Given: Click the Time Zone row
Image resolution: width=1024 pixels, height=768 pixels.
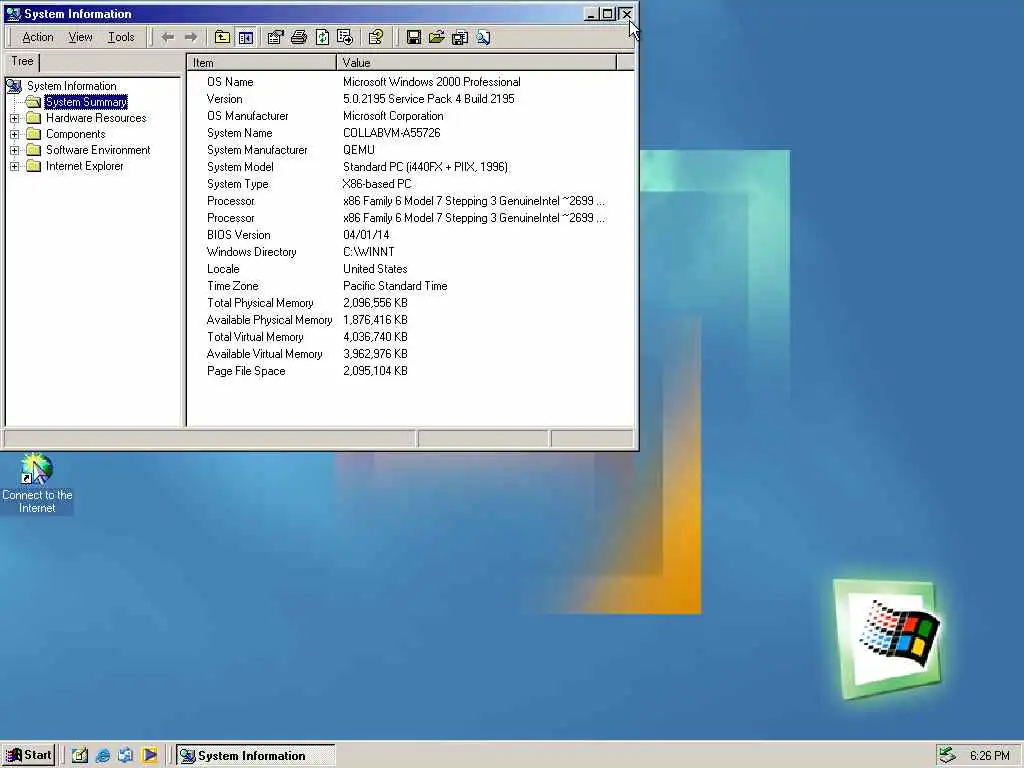Looking at the screenshot, I should [410, 285].
